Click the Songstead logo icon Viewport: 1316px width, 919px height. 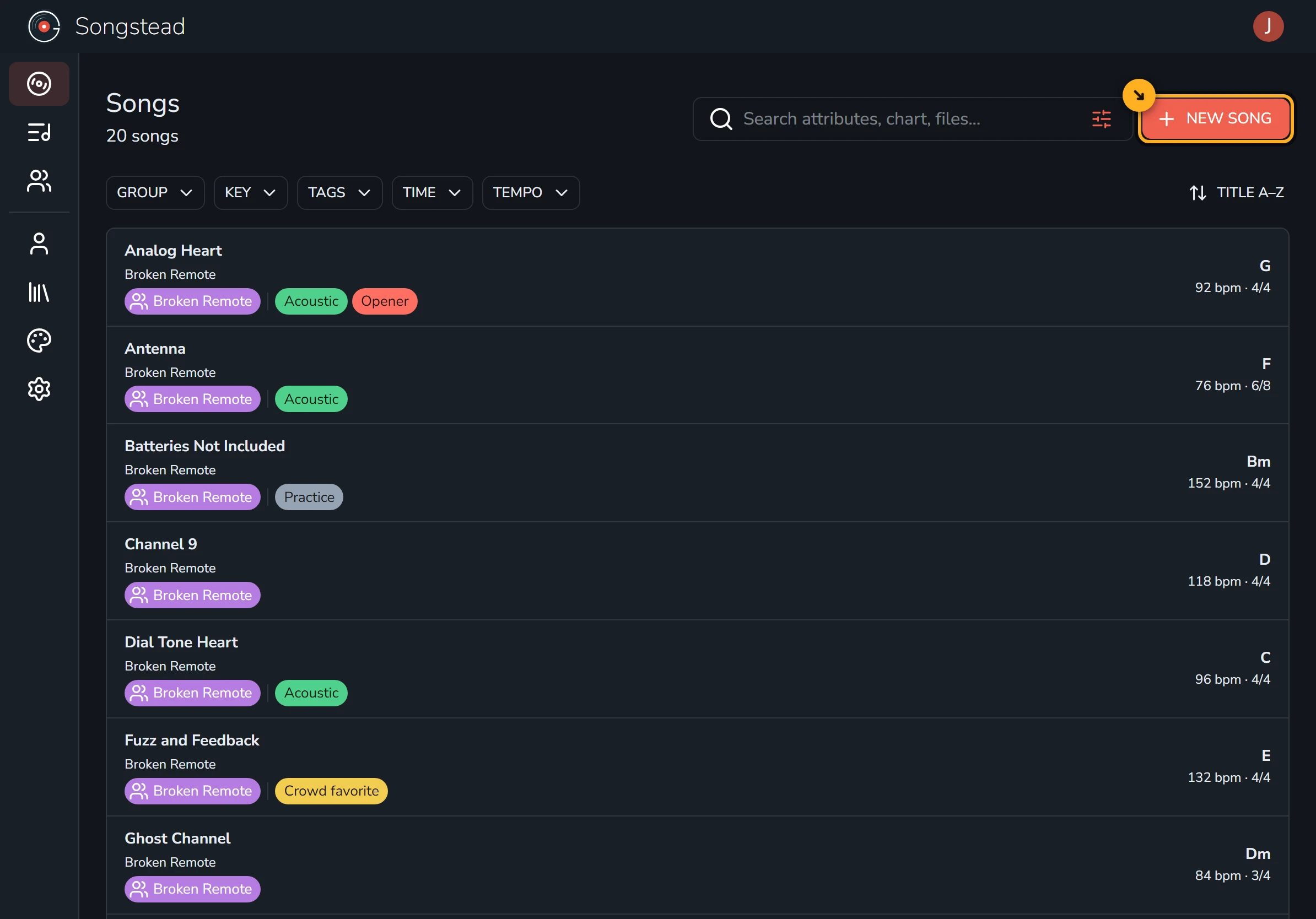(44, 26)
